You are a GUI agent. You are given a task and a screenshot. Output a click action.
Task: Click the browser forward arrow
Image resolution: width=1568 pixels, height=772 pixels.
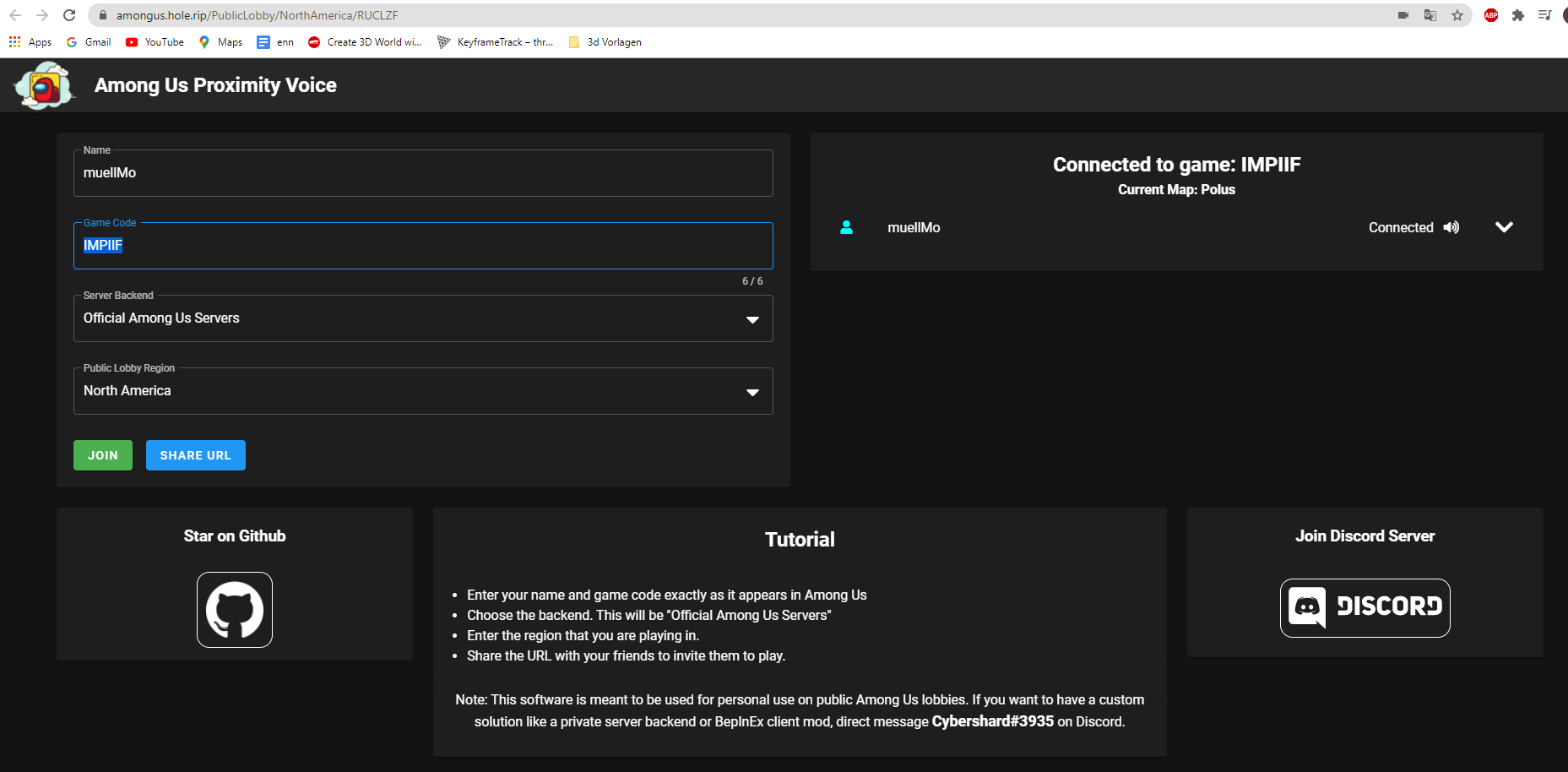[x=42, y=15]
